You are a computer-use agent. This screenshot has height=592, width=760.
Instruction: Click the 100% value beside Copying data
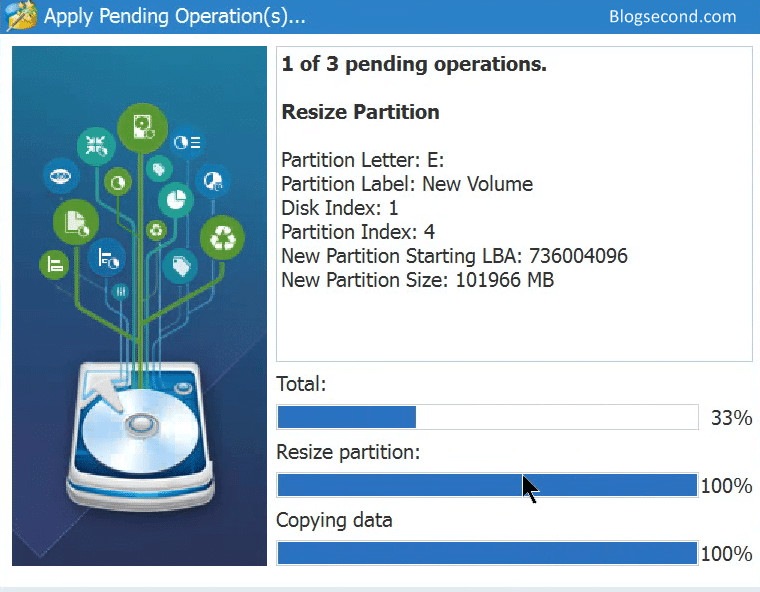[x=727, y=554]
